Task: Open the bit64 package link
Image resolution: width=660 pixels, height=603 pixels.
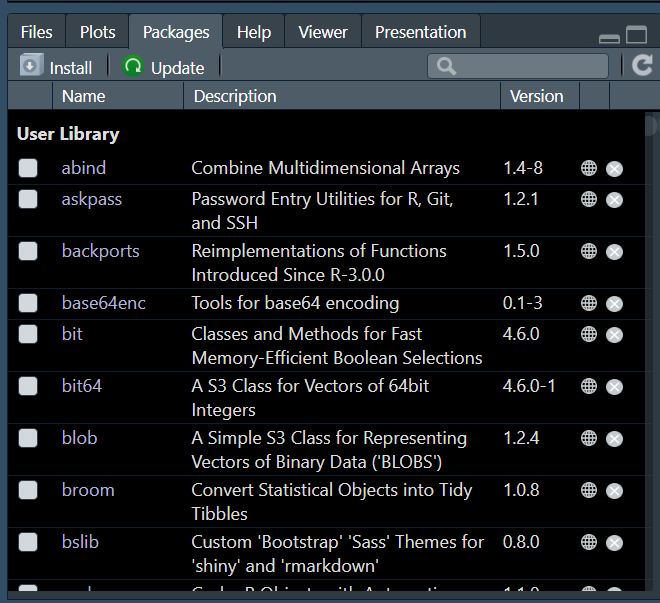Action: [82, 386]
